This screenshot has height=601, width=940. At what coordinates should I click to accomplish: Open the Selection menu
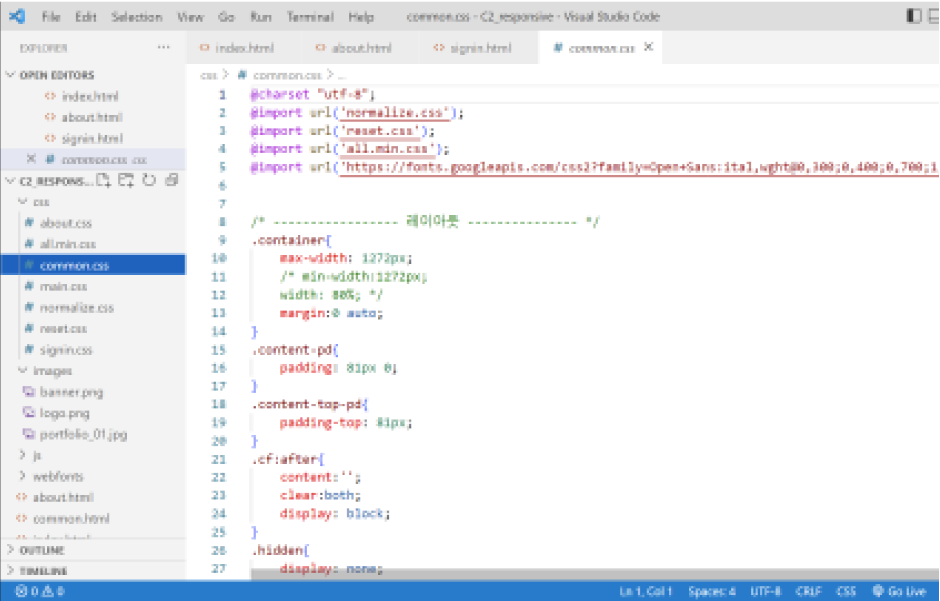pyautogui.click(x=137, y=17)
